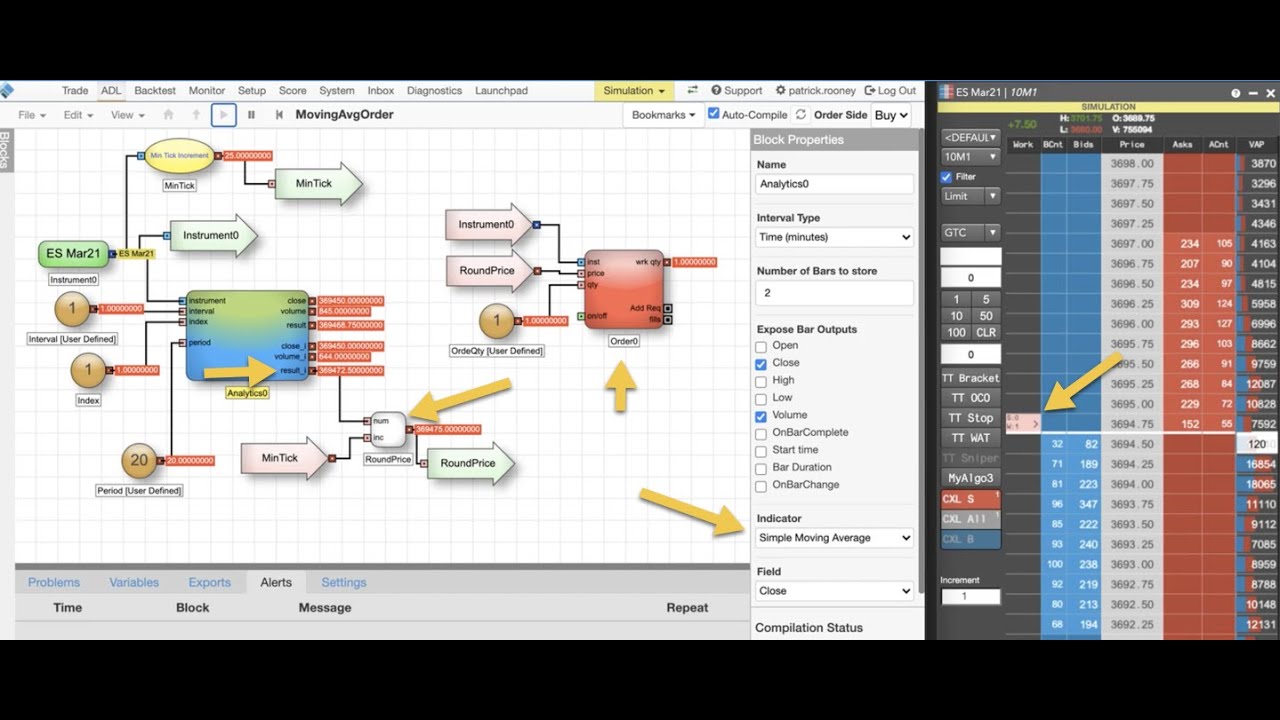Screen dimensions: 1280x720
Task: Open the Blocks side panel tab
Action: click(5, 151)
